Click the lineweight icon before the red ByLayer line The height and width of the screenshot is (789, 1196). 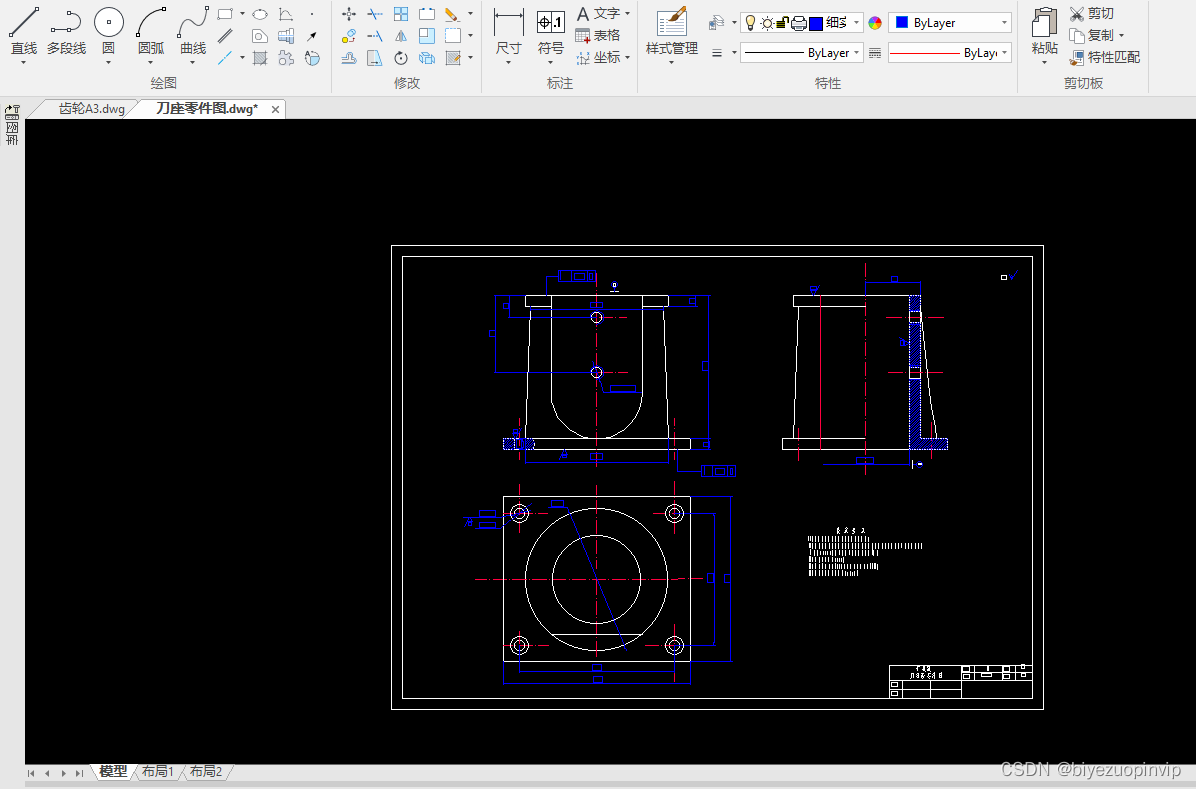click(875, 53)
